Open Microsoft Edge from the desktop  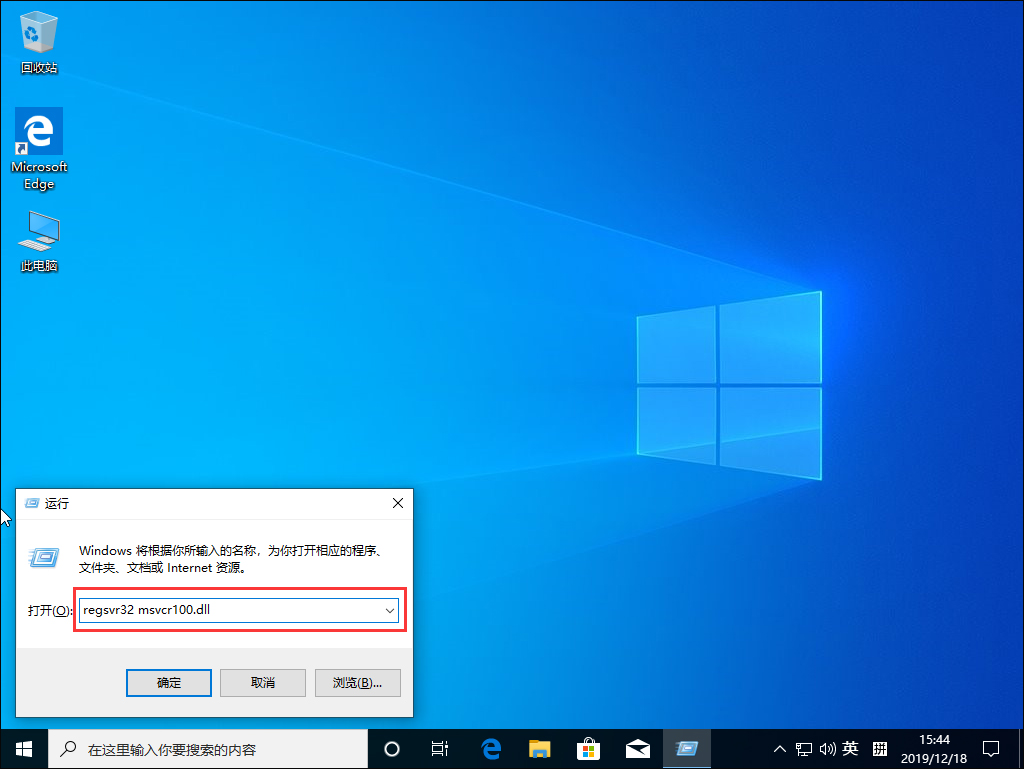pyautogui.click(x=38, y=133)
